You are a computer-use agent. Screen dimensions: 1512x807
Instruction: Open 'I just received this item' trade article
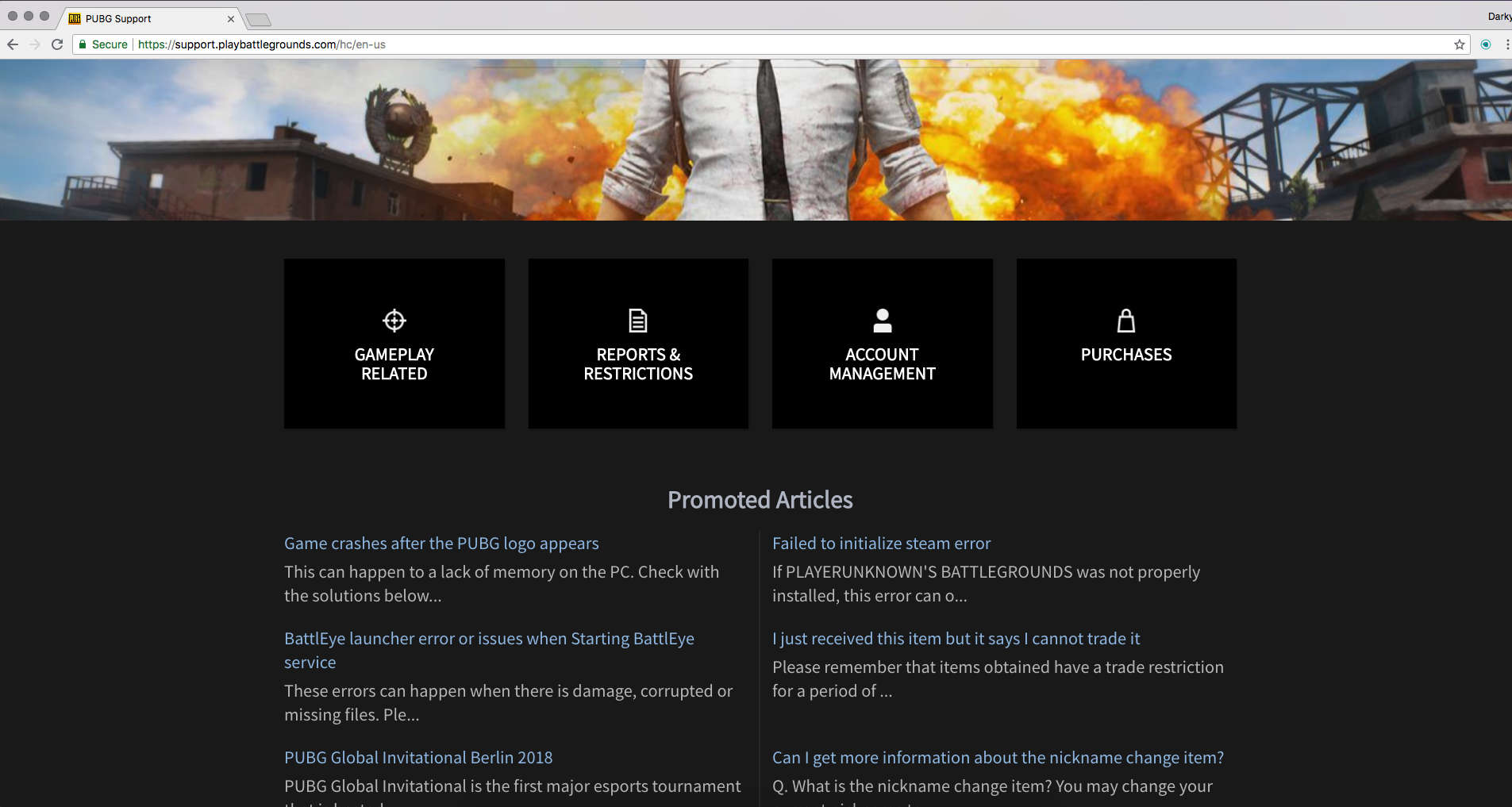pyautogui.click(x=956, y=639)
